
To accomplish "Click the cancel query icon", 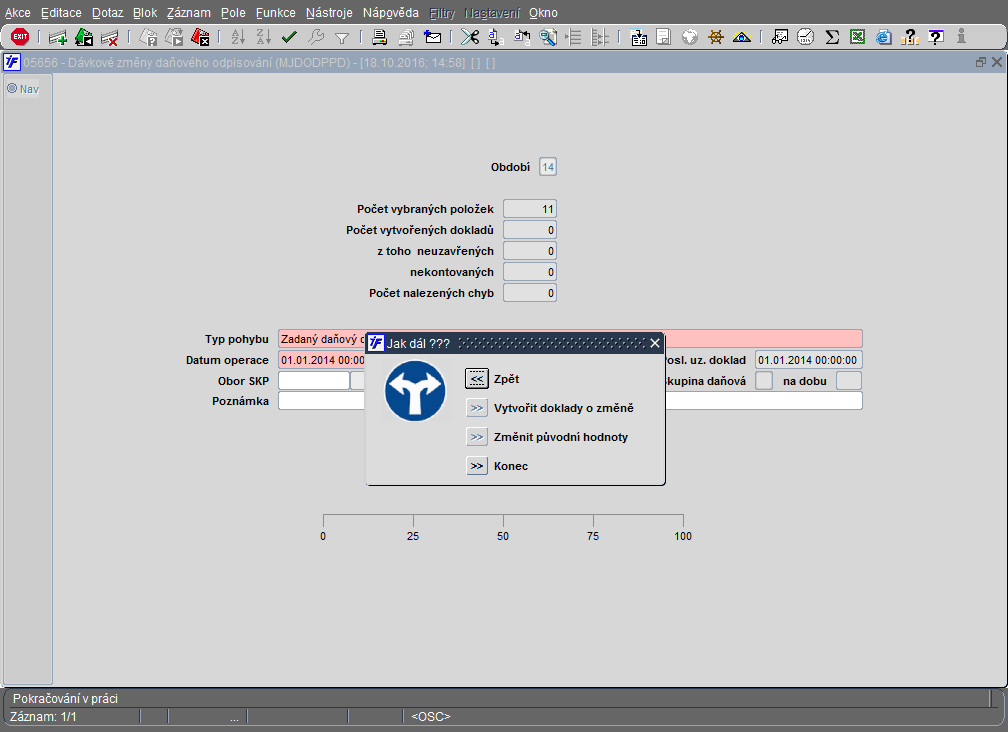I will pyautogui.click(x=200, y=37).
